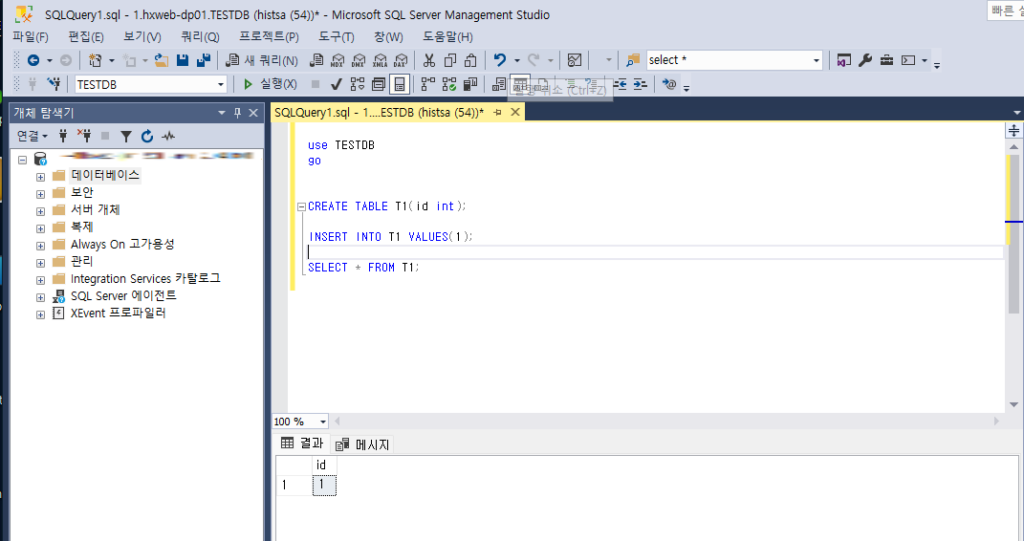Viewport: 1024px width, 541px height.
Task: Open the TESTDB database dropdown
Action: 220,84
